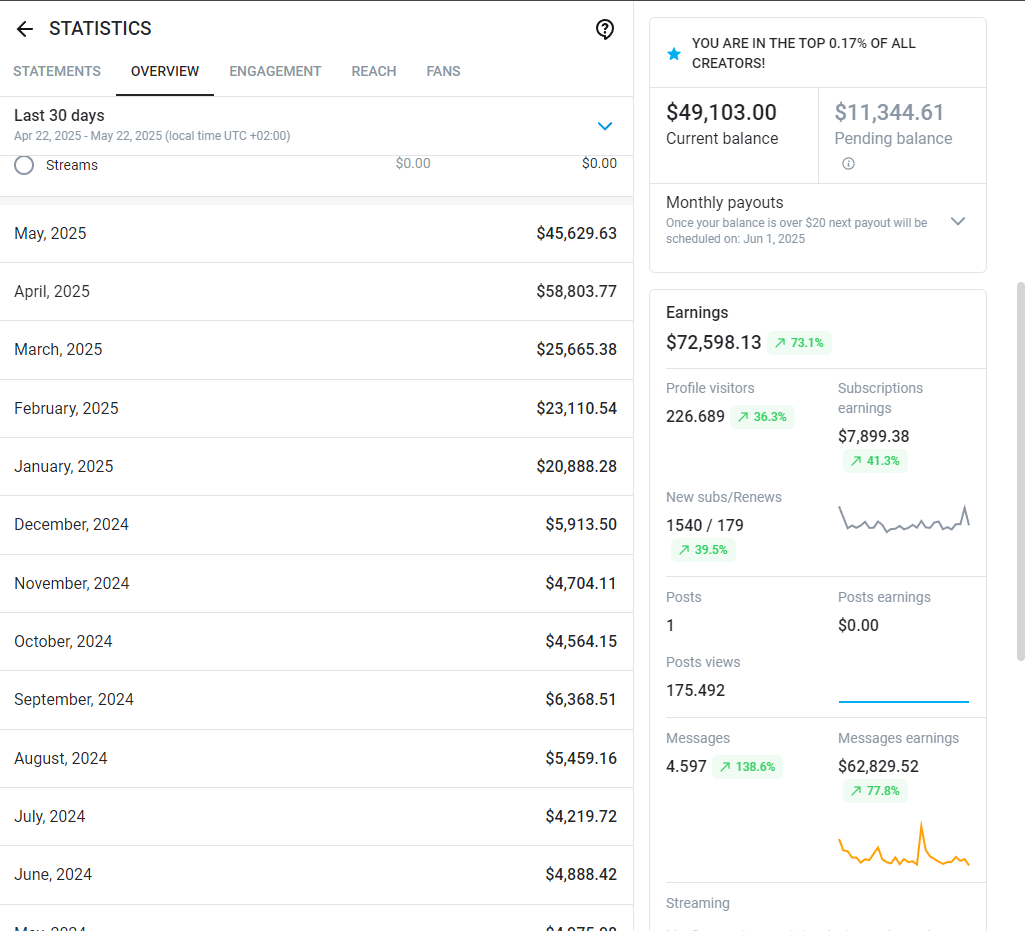Click the July, 2024 row
Screen dimensions: 1025x931
coord(316,817)
